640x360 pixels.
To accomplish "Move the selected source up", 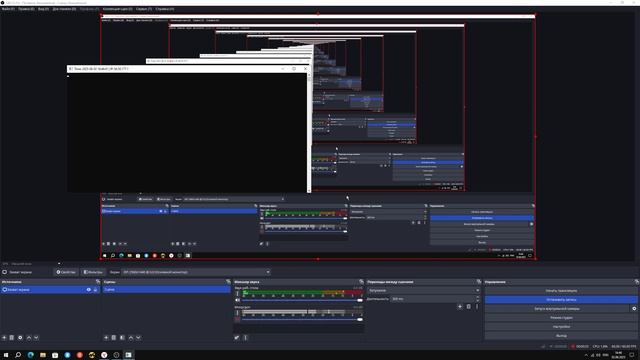I will coord(29,338).
